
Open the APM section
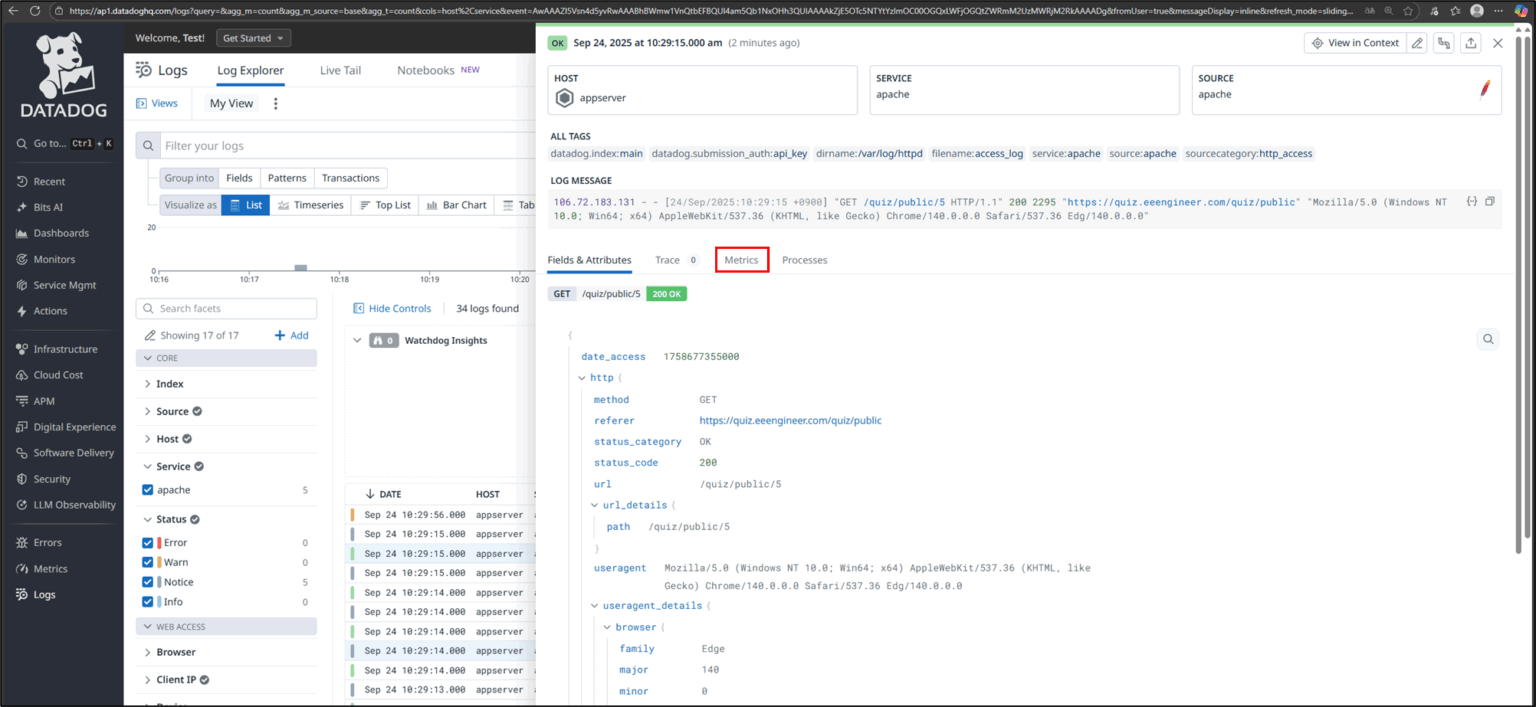[43, 400]
